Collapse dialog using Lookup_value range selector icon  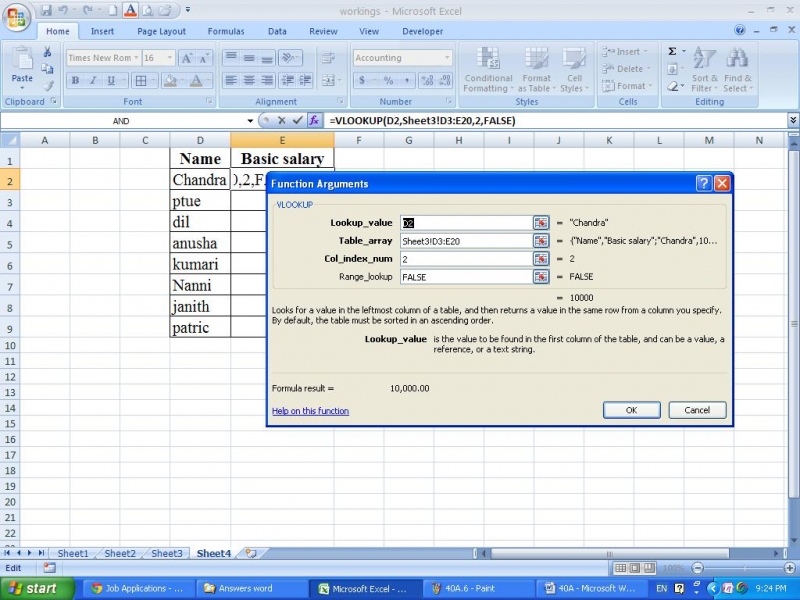point(540,223)
